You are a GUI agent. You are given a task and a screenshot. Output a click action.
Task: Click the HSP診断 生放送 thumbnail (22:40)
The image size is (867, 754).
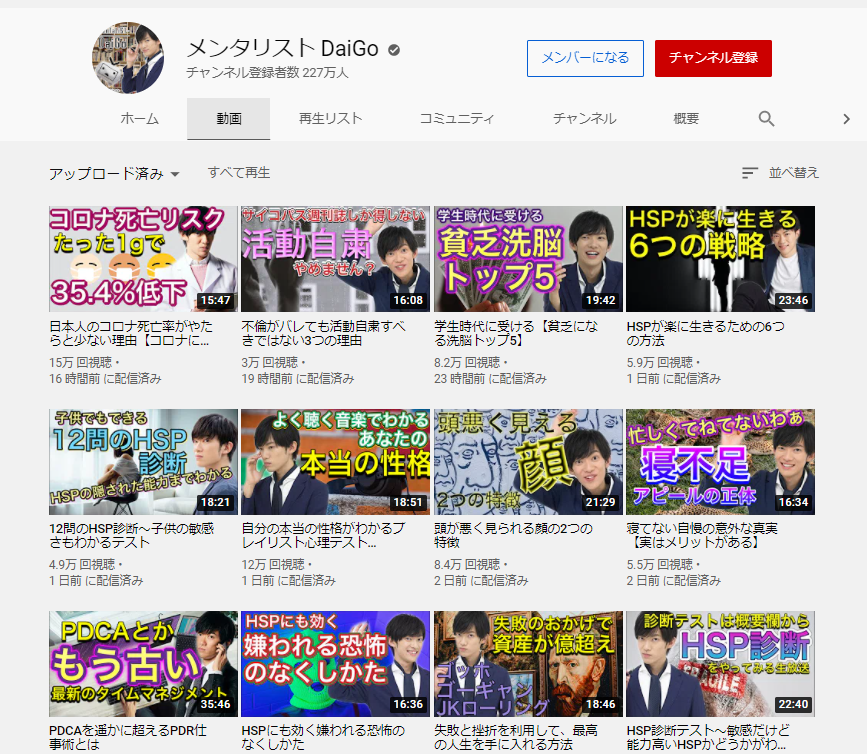(x=720, y=664)
